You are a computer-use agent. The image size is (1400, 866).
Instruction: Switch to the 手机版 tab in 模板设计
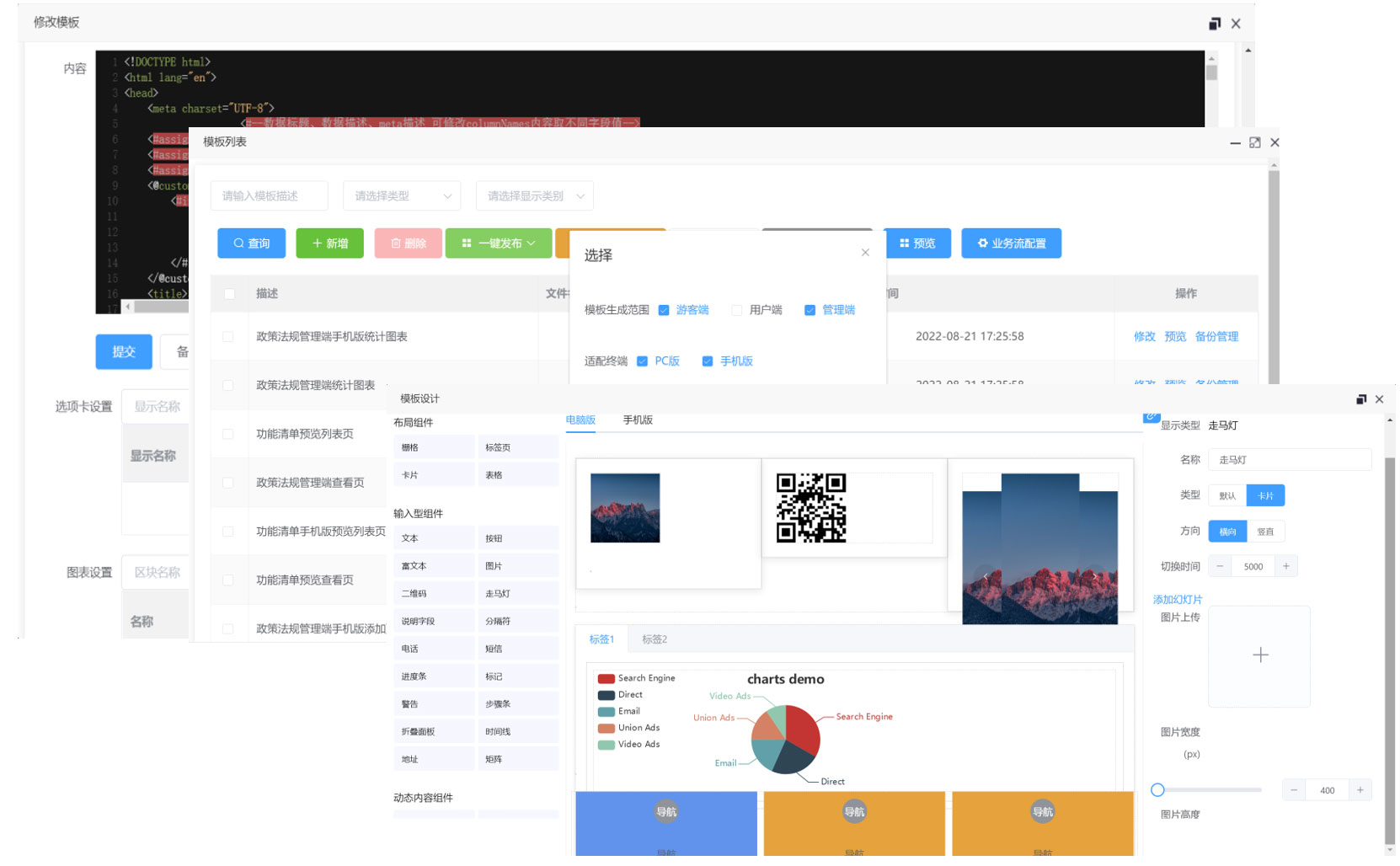(638, 420)
